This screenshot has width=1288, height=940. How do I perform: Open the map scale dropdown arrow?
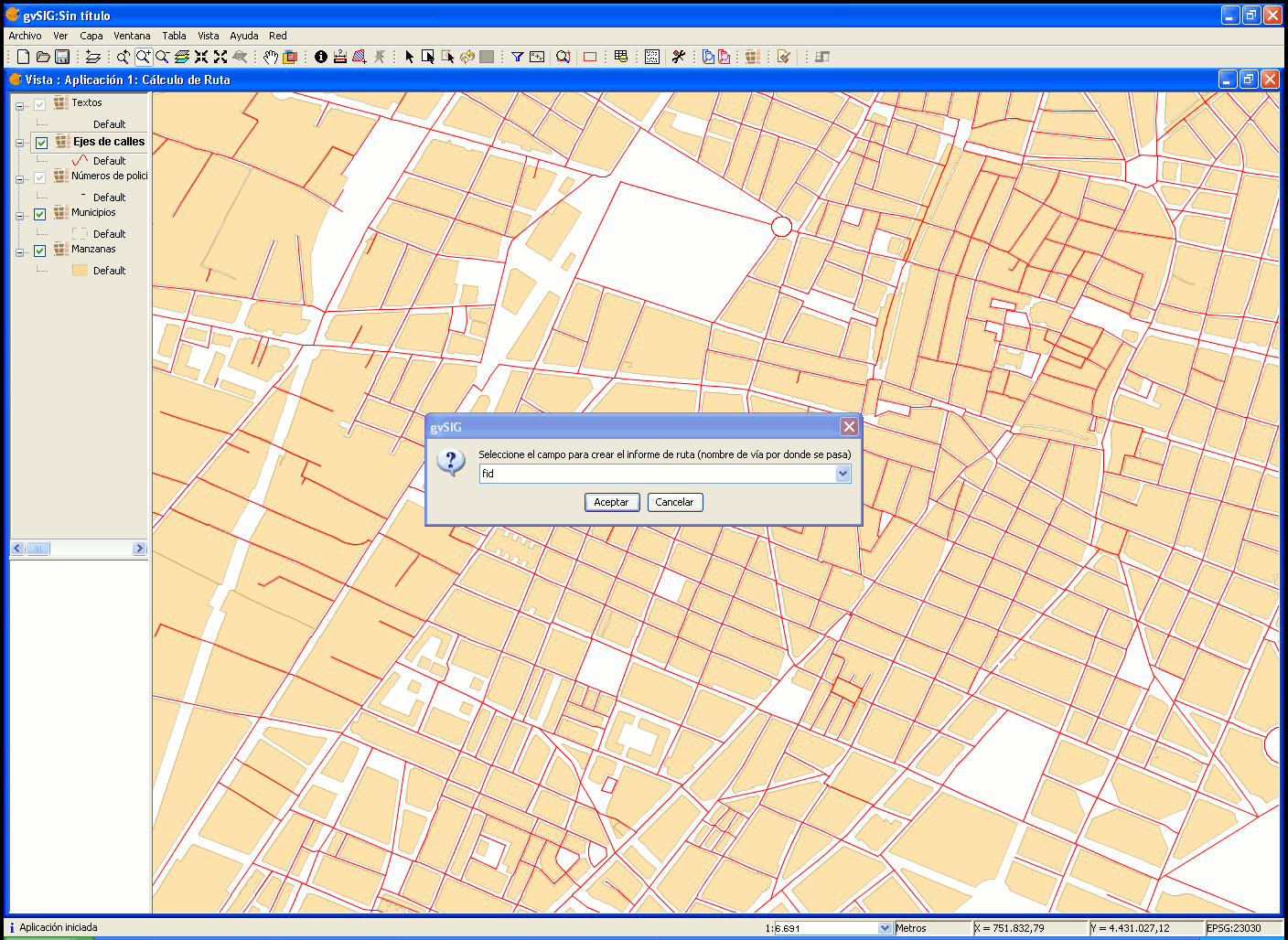pyautogui.click(x=885, y=928)
